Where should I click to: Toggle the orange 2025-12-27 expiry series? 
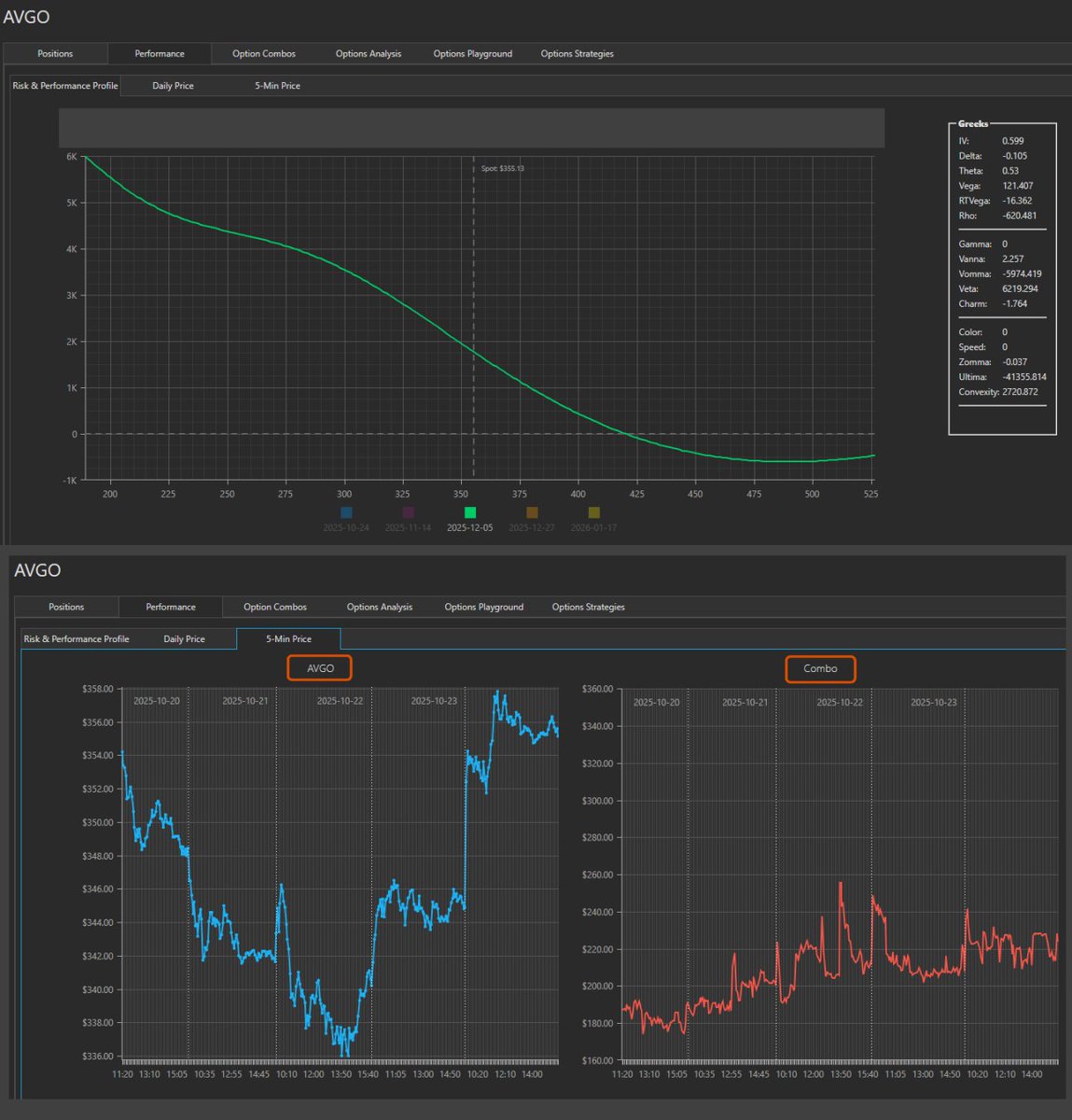tap(532, 512)
